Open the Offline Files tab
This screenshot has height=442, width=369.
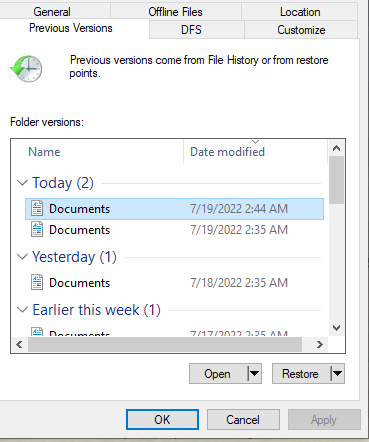(x=175, y=12)
